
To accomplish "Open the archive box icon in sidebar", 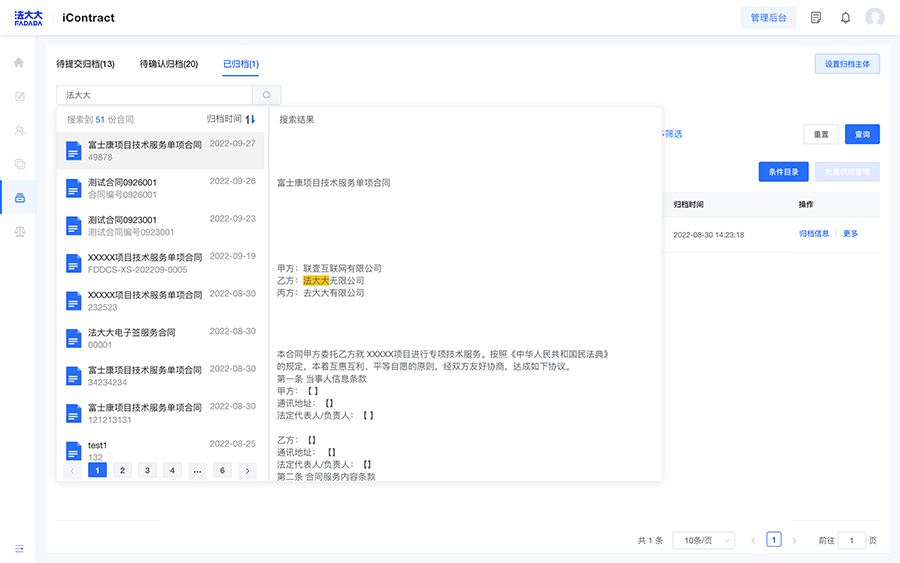I will click(x=18, y=197).
